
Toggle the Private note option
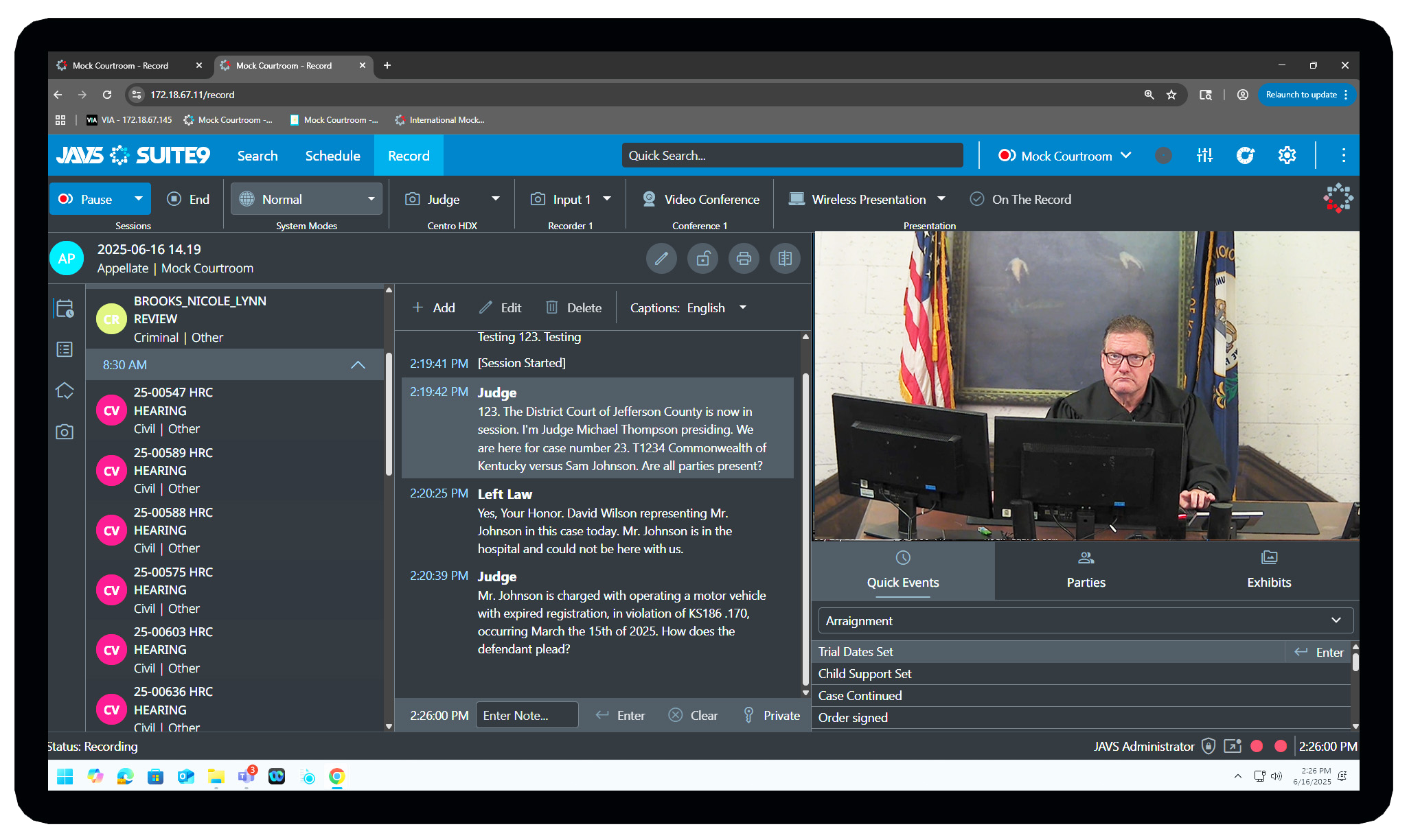772,716
